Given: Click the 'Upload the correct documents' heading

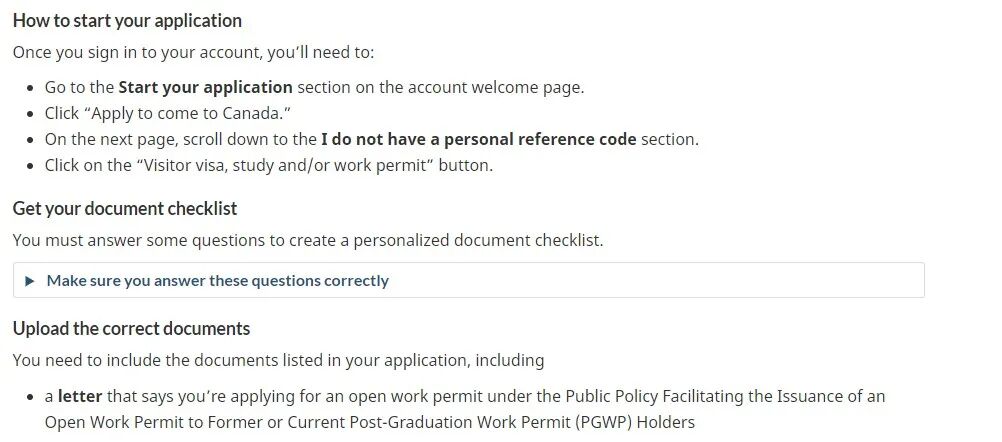Looking at the screenshot, I should tap(131, 328).
